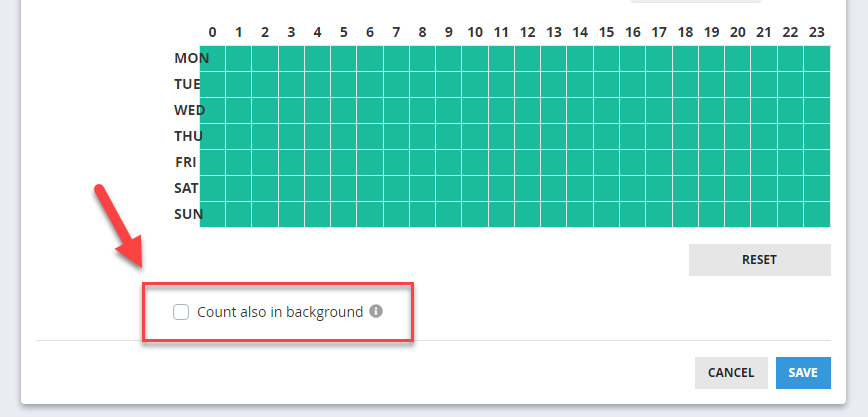
Task: Toggle the Monday hour 0 schedule cell
Action: (x=213, y=58)
